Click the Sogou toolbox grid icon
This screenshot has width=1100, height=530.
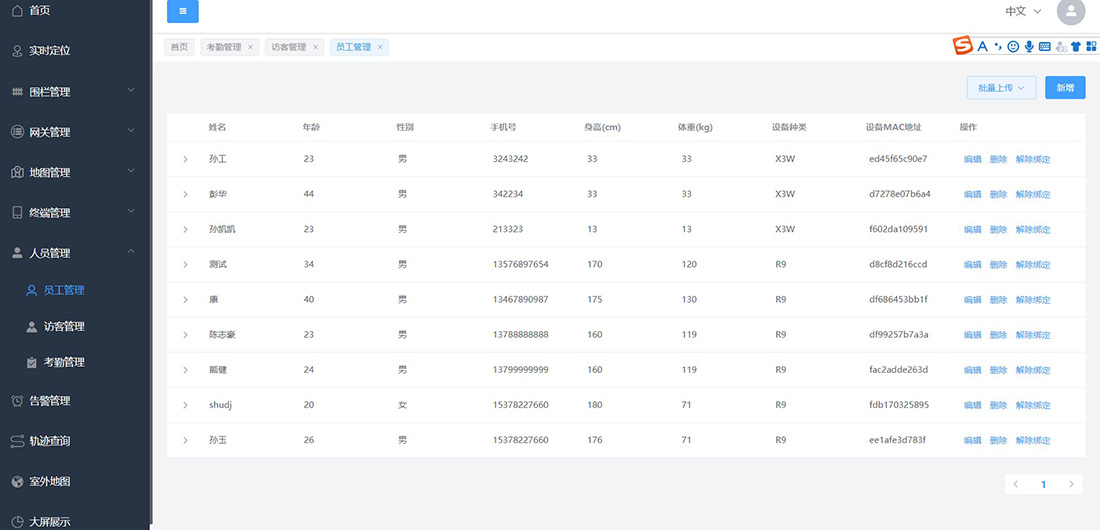pos(1092,46)
